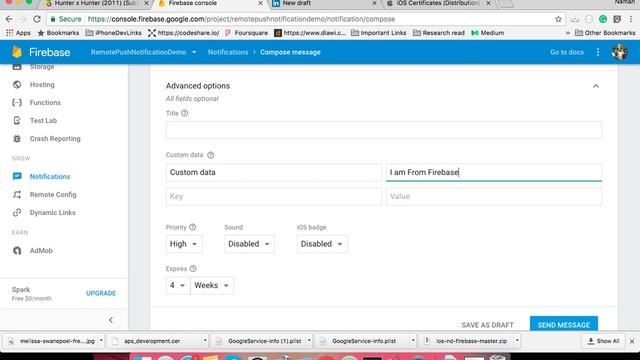Screen dimensions: 640x360
Task: Select the Firebase console tab
Action: [210, 4]
